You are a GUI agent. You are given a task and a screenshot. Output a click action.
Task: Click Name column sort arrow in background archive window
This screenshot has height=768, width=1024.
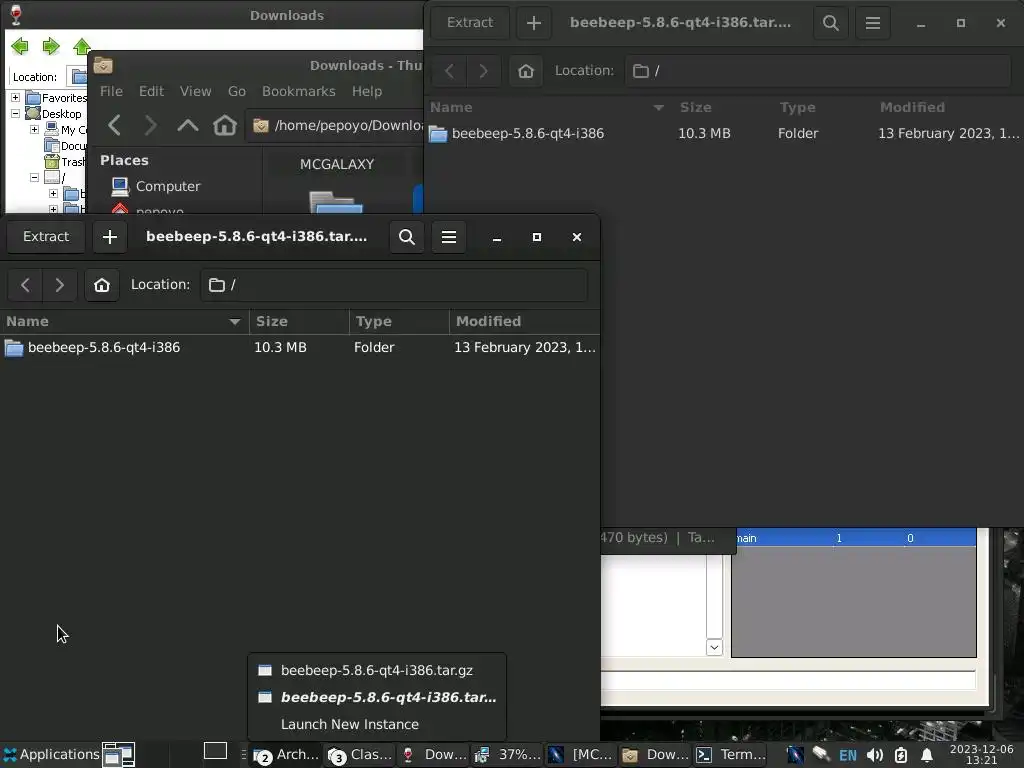pos(658,108)
